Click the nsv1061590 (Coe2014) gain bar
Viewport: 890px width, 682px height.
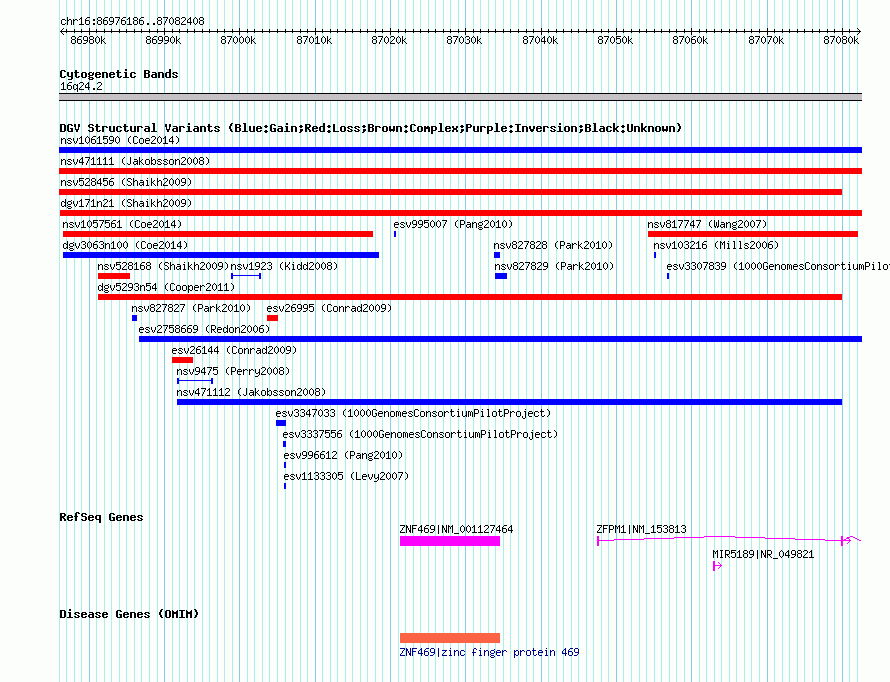[460, 150]
